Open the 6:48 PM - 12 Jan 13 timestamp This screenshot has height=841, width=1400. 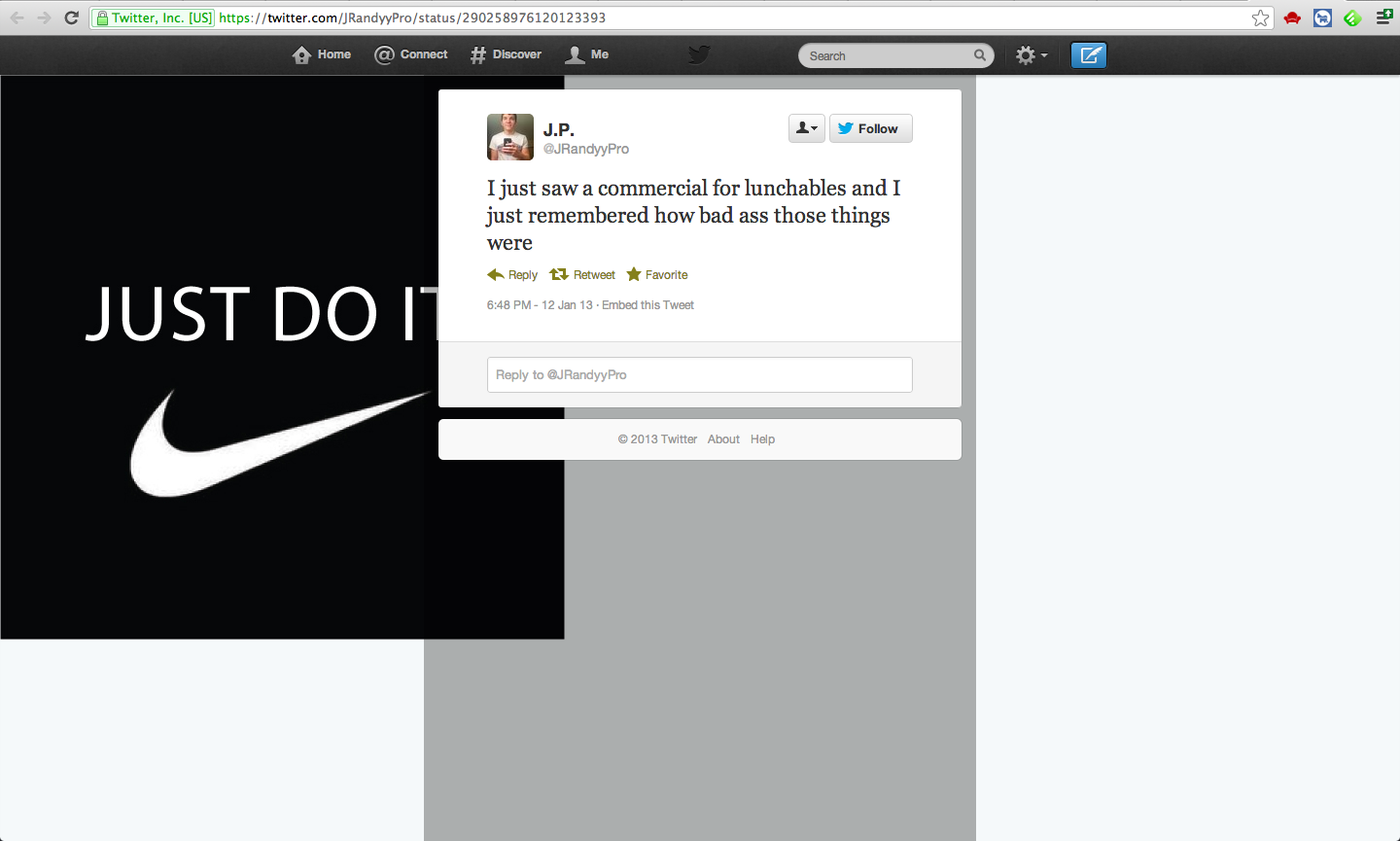point(540,305)
